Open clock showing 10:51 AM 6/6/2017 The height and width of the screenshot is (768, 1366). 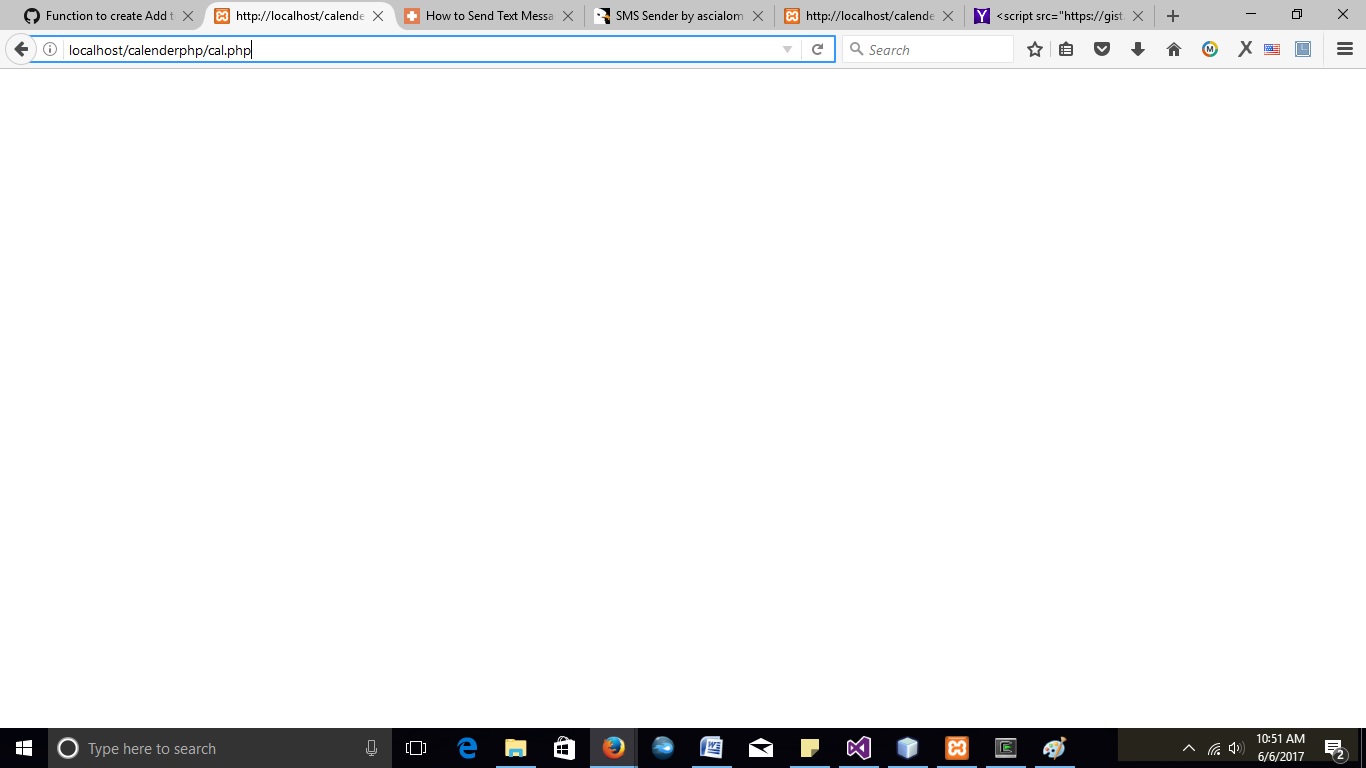1281,748
